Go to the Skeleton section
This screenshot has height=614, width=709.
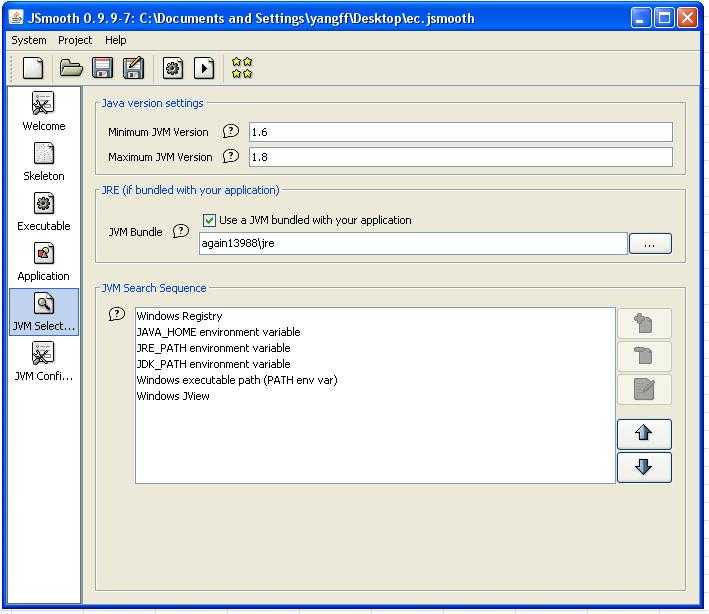pos(43,161)
